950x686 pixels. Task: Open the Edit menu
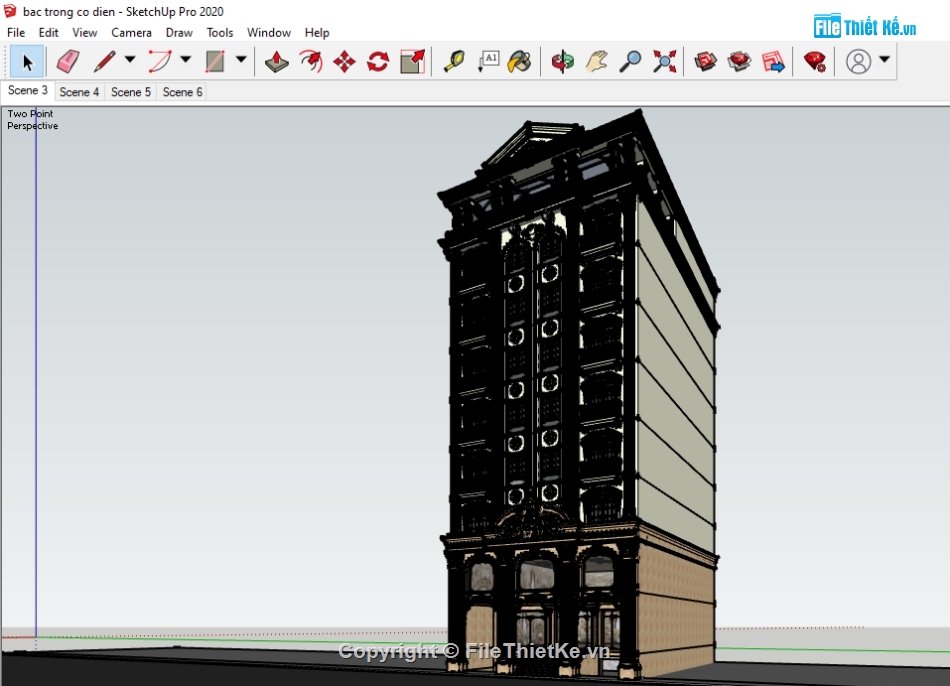(48, 33)
